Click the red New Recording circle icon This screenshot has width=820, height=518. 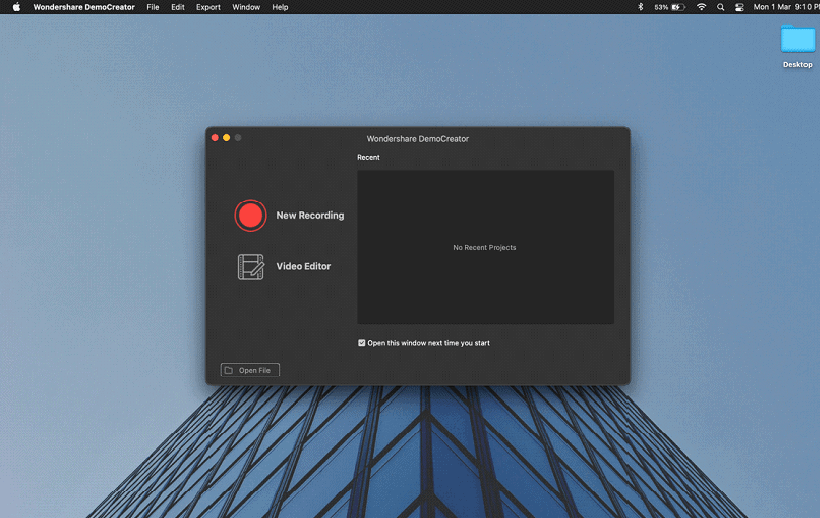pyautogui.click(x=250, y=215)
